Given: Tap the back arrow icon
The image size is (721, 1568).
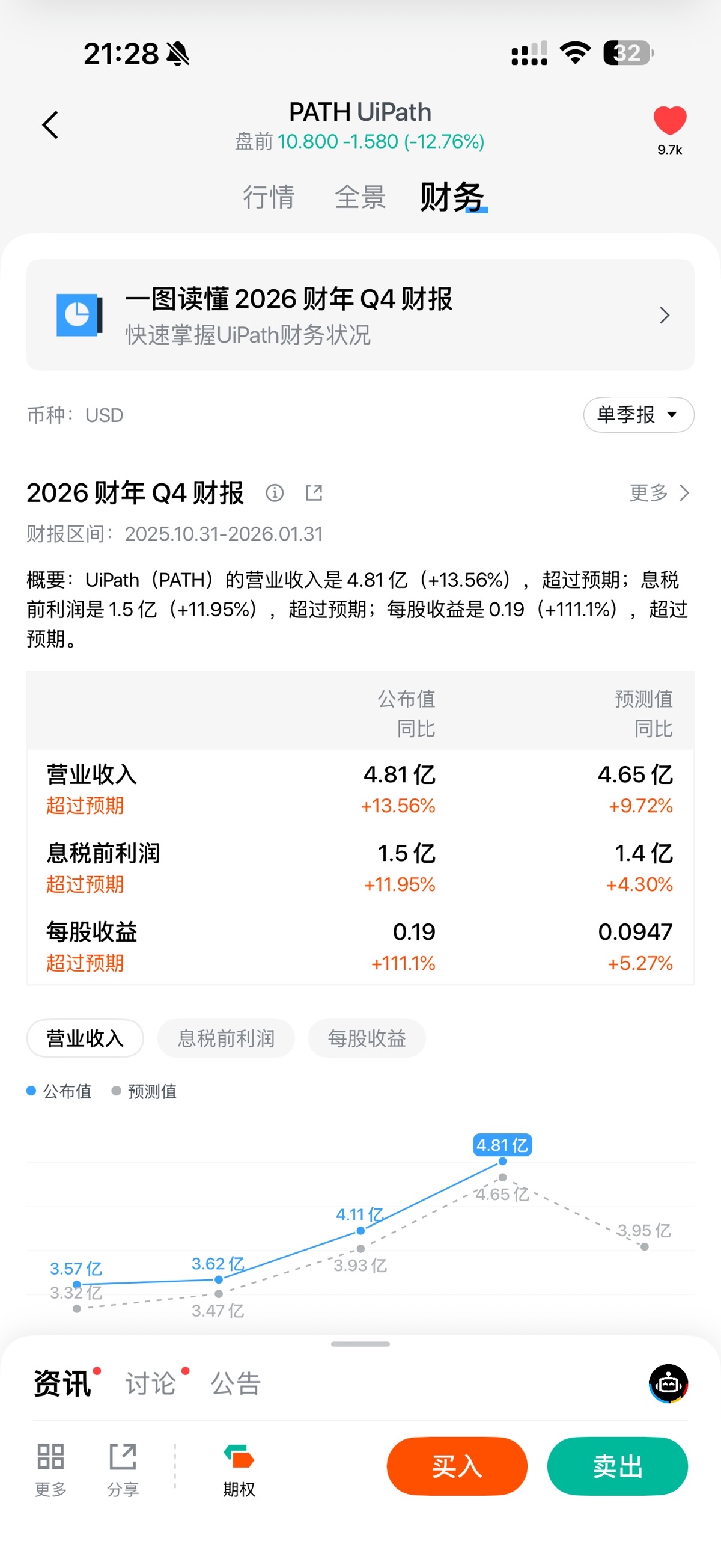Looking at the screenshot, I should tap(50, 125).
